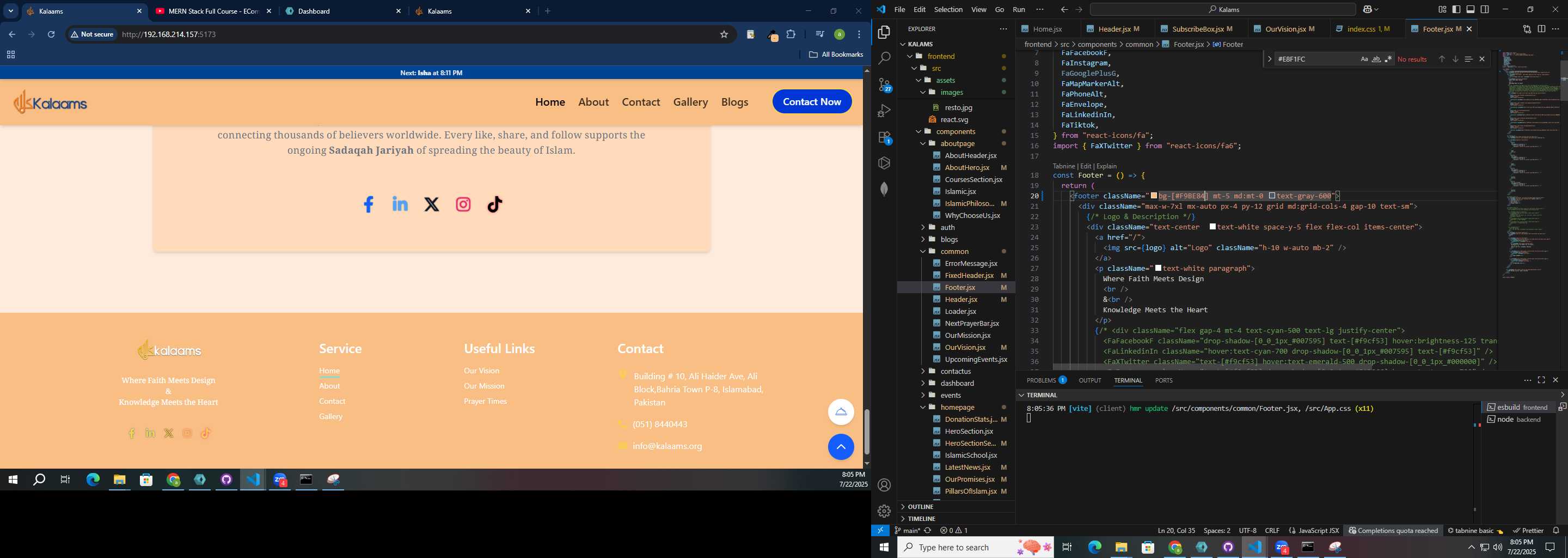Image resolution: width=1568 pixels, height=558 pixels.
Task: Open VS Code Manage gear icon
Action: coord(884,511)
